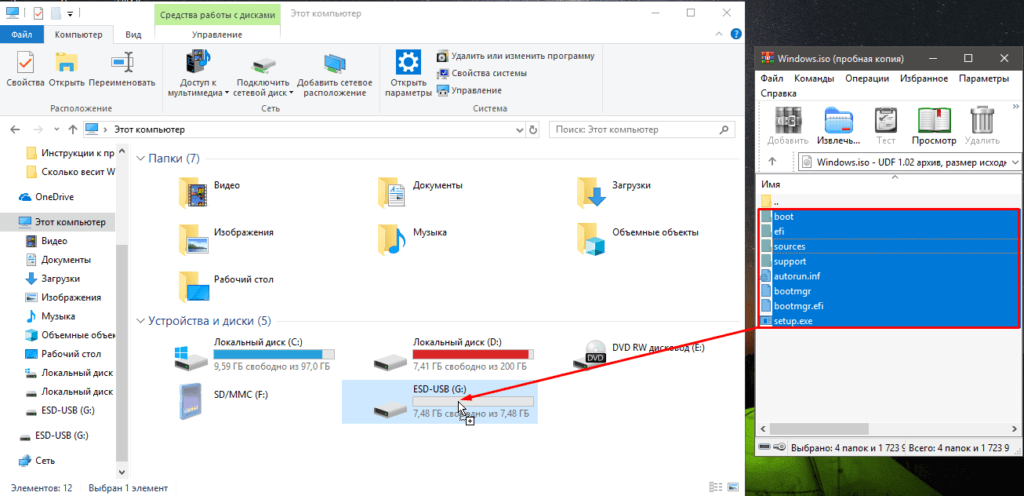Click the up-folder arrow in WinRAR
1024x496 pixels.
click(772, 162)
